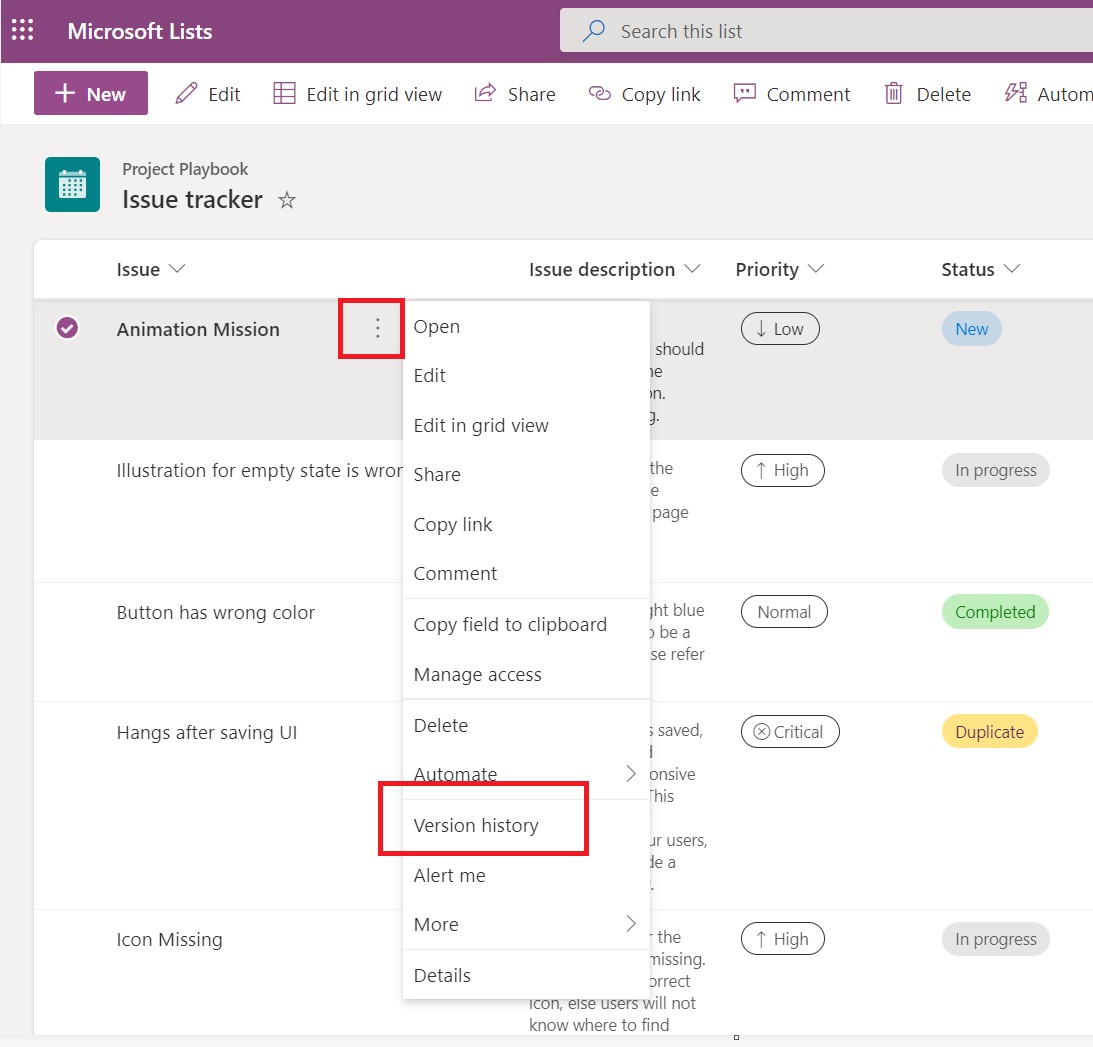
Task: Favorite the Issue tracker list with star
Action: (286, 201)
